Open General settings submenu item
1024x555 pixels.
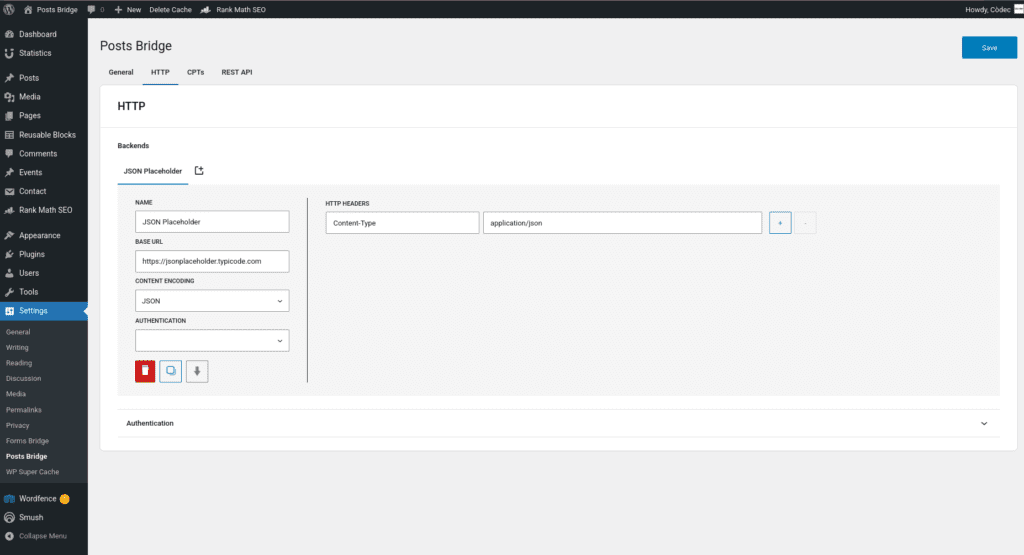tap(18, 332)
